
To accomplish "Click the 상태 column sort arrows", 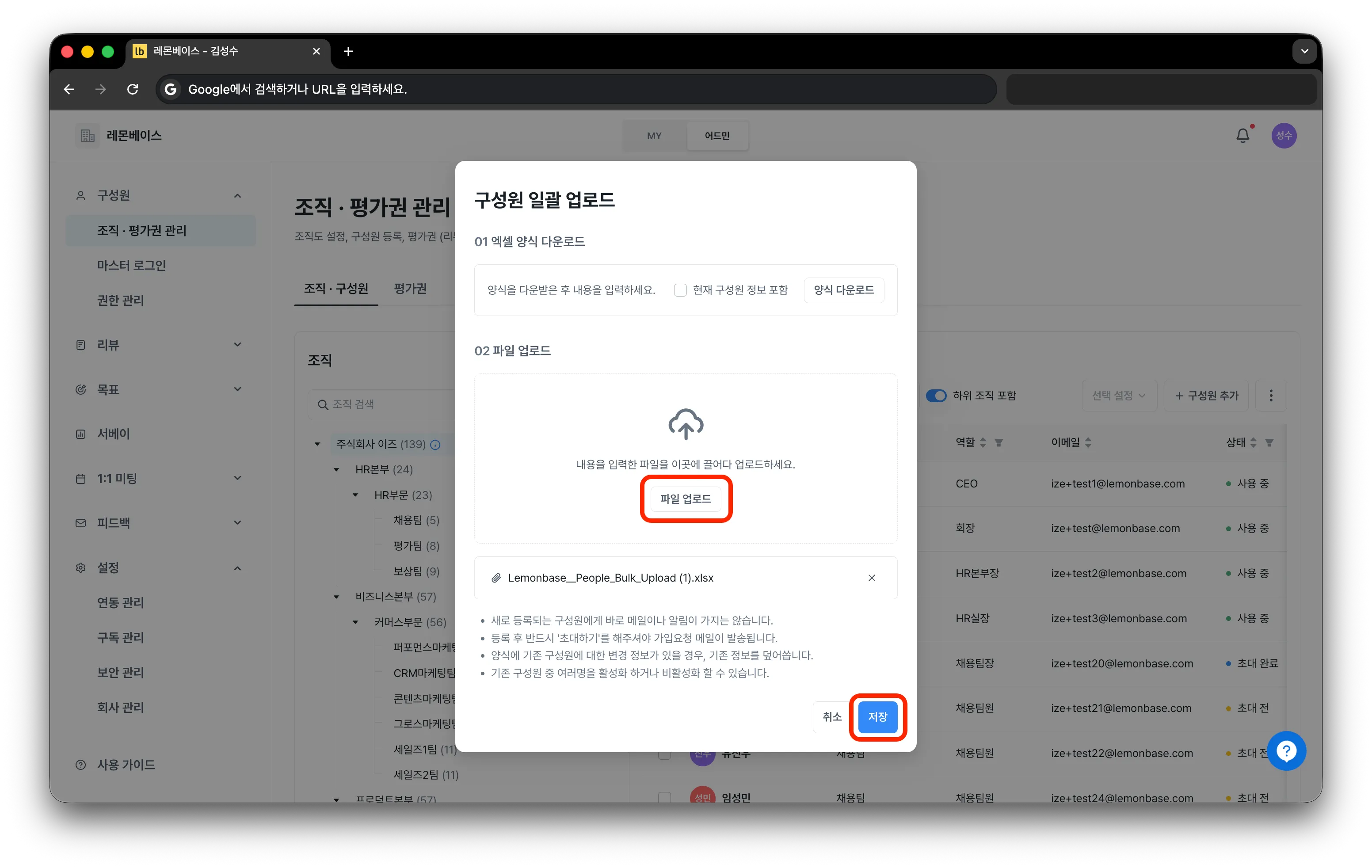I will pos(1253,442).
